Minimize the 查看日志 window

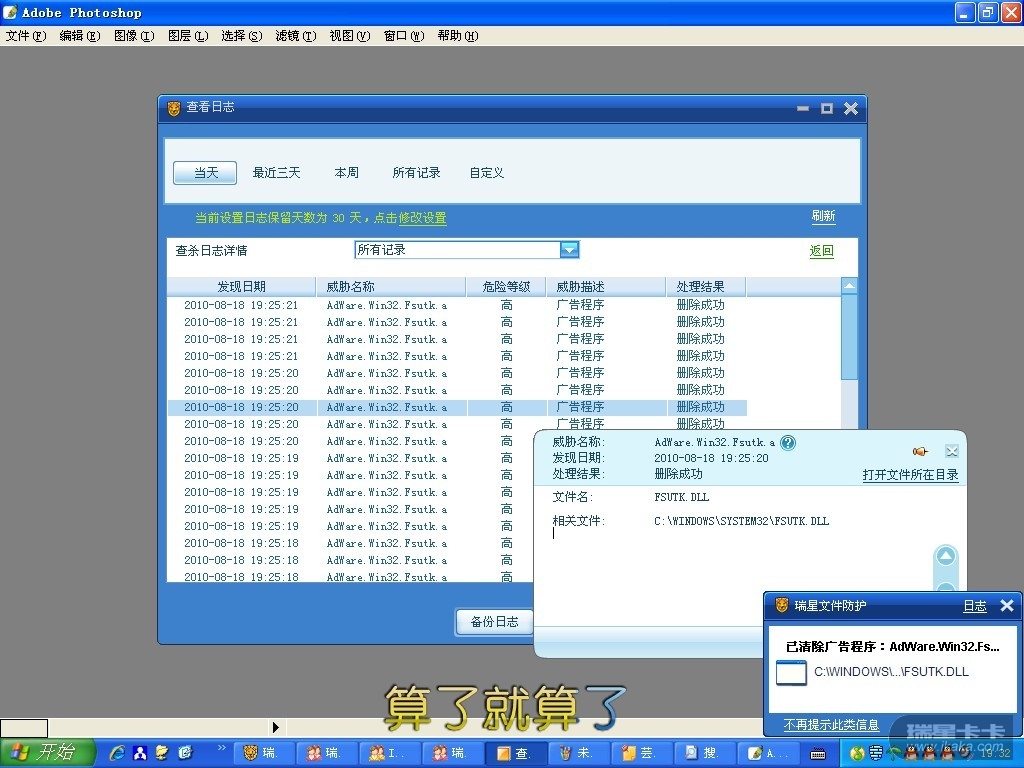click(803, 108)
